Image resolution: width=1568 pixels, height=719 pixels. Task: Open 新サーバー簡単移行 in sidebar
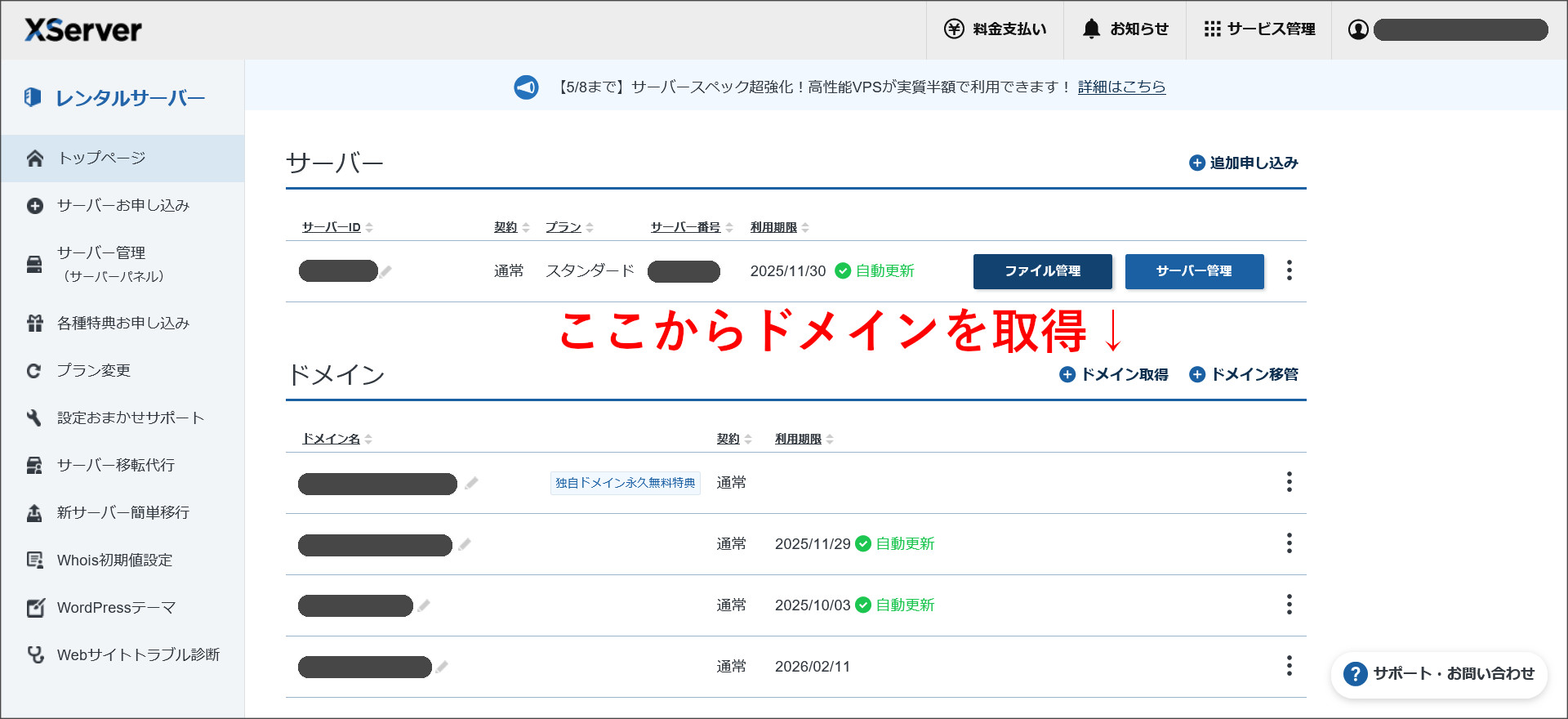[122, 512]
